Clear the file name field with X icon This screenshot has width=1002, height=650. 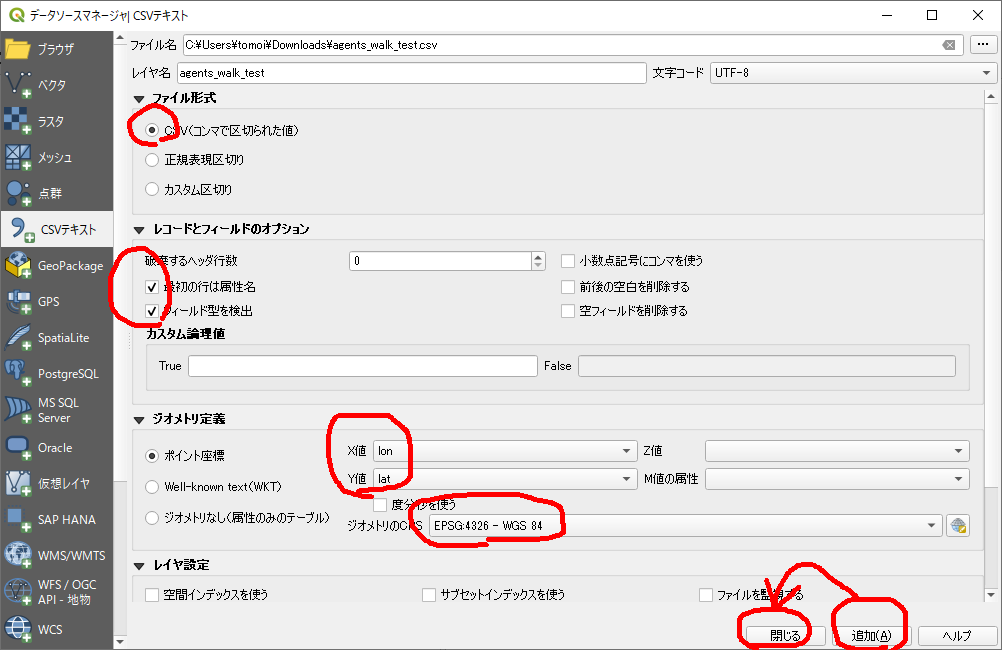point(948,45)
